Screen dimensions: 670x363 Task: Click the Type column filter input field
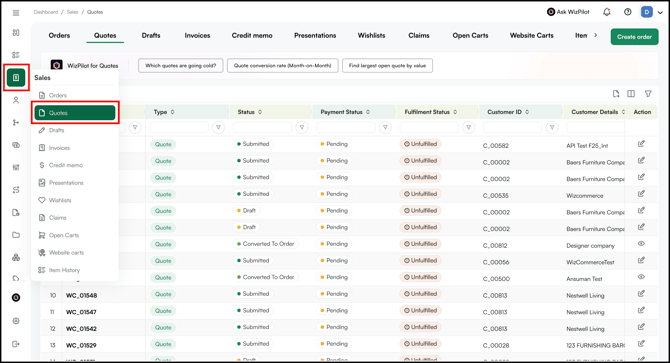(179, 127)
